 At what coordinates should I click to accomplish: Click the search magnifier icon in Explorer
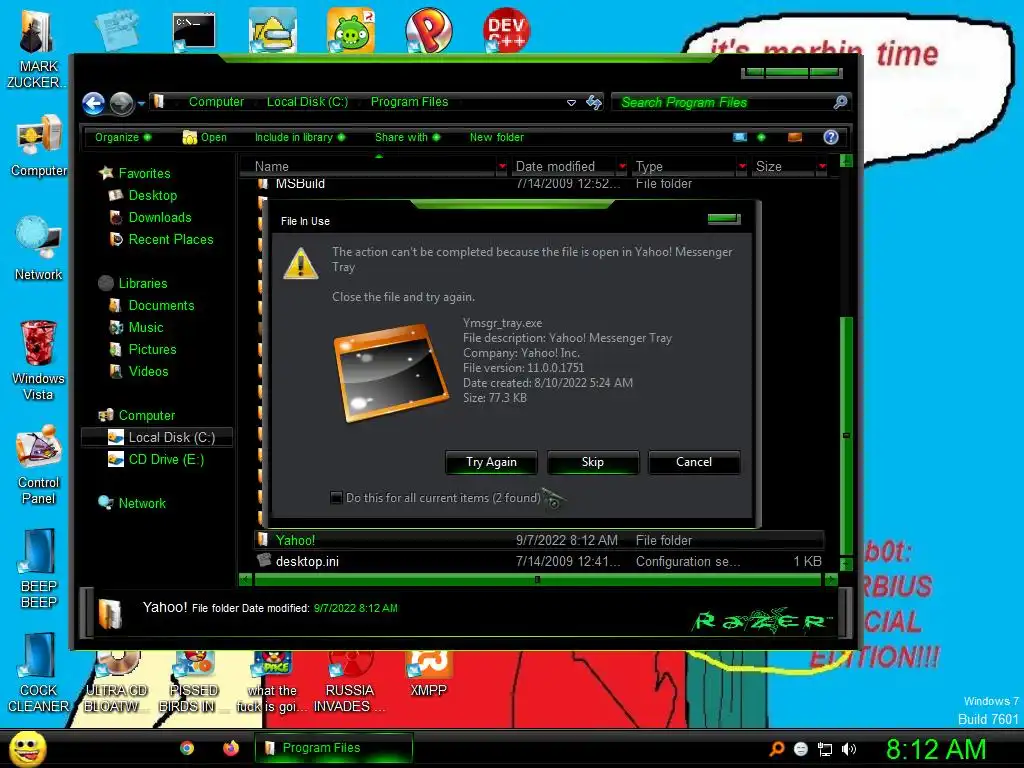click(x=840, y=102)
